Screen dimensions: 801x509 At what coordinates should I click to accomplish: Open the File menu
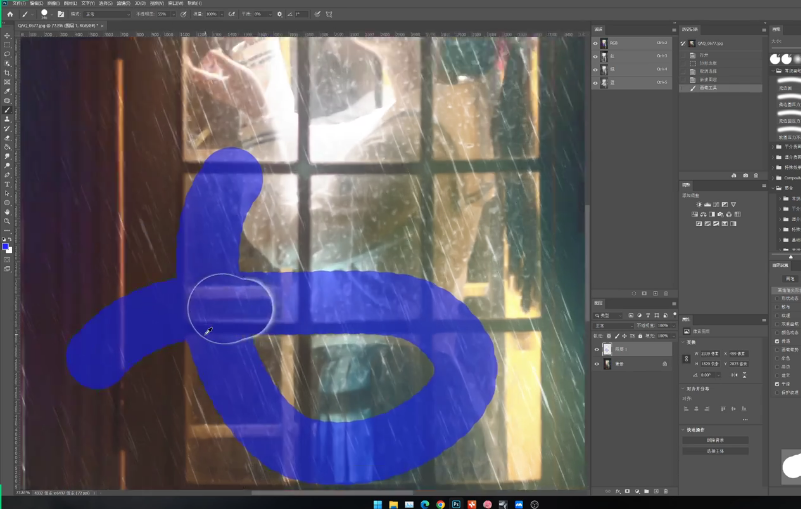click(19, 3)
